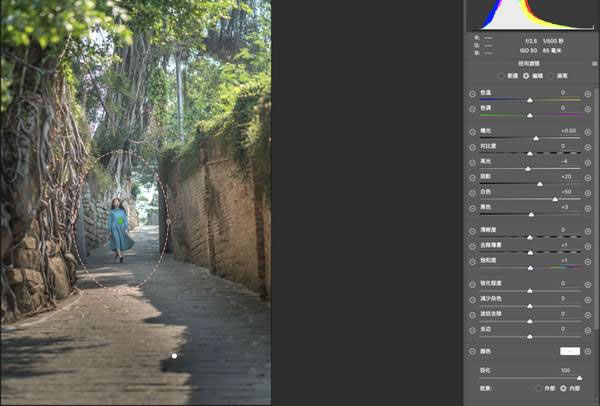Click the plus icon for 去除薄雾 (Dehaze)

pyautogui.click(x=588, y=246)
